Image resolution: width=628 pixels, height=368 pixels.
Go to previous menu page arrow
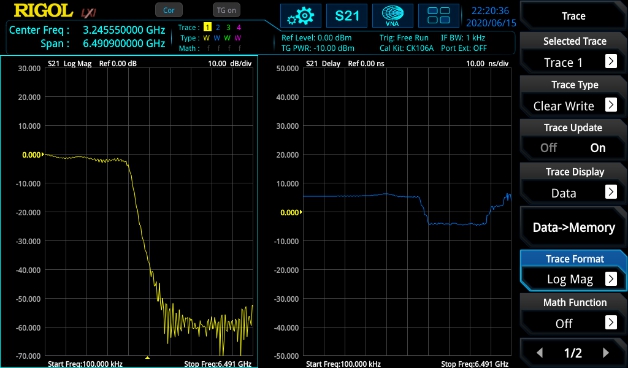coord(540,353)
